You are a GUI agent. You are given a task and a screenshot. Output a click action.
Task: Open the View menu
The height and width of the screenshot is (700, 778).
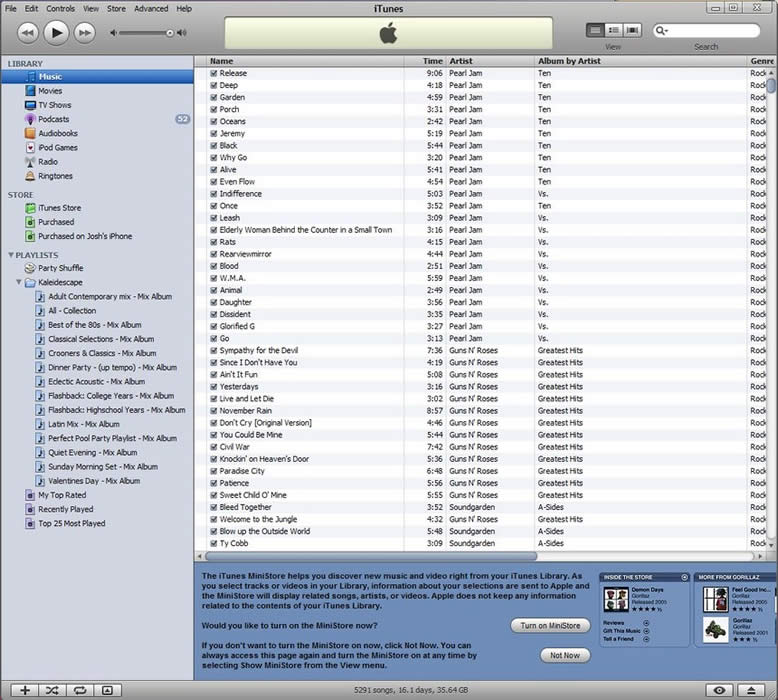pyautogui.click(x=91, y=8)
